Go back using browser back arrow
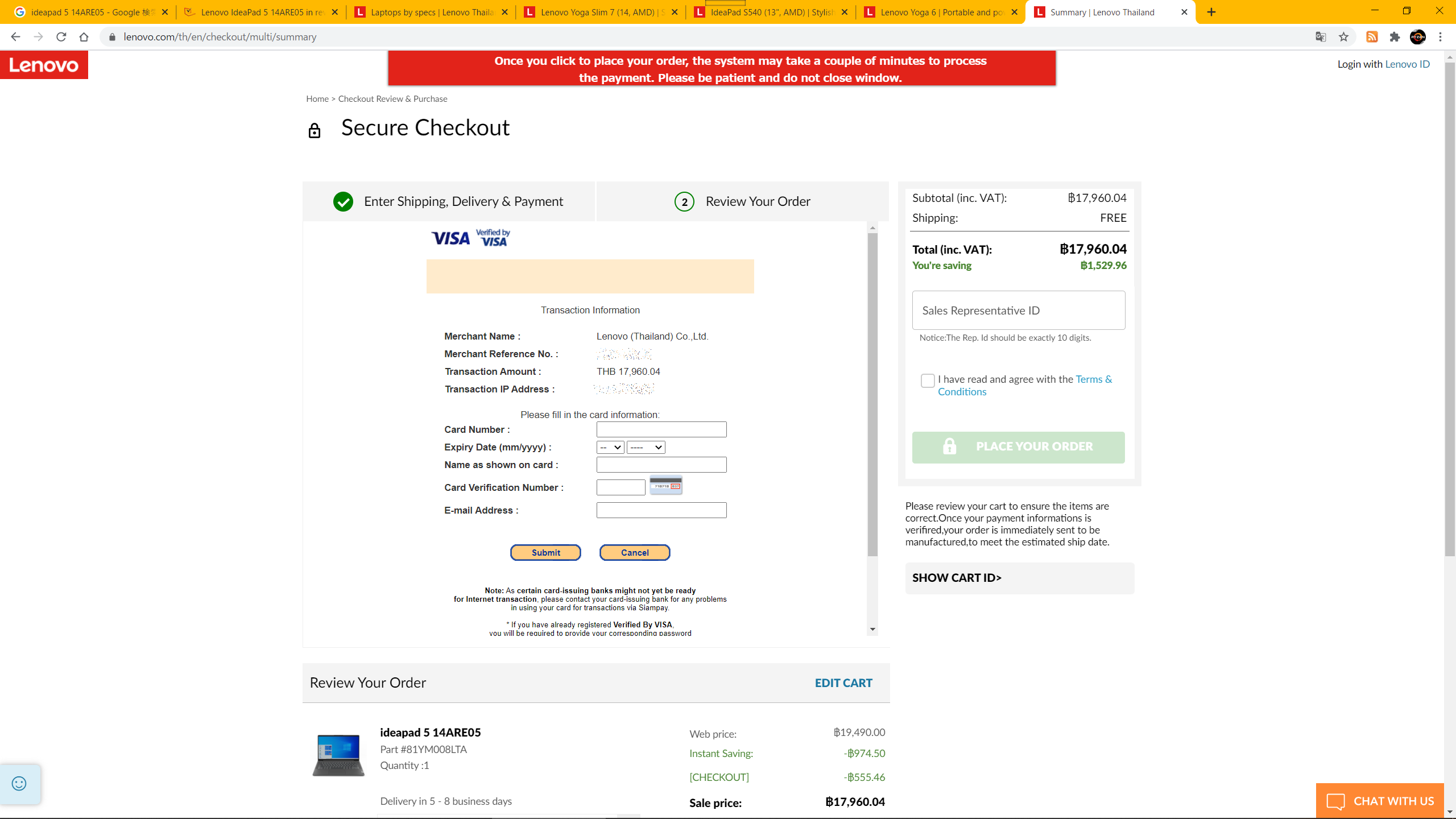Viewport: 1456px width, 819px height. pos(15,37)
